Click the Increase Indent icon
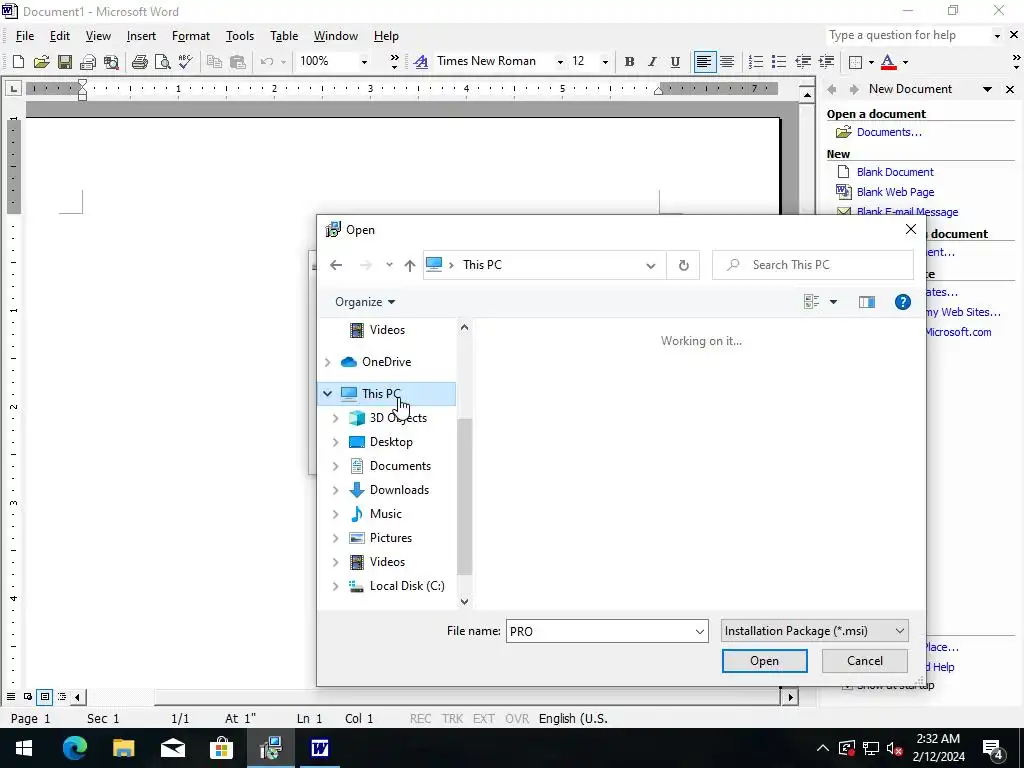Viewport: 1024px width, 768px height. click(826, 62)
